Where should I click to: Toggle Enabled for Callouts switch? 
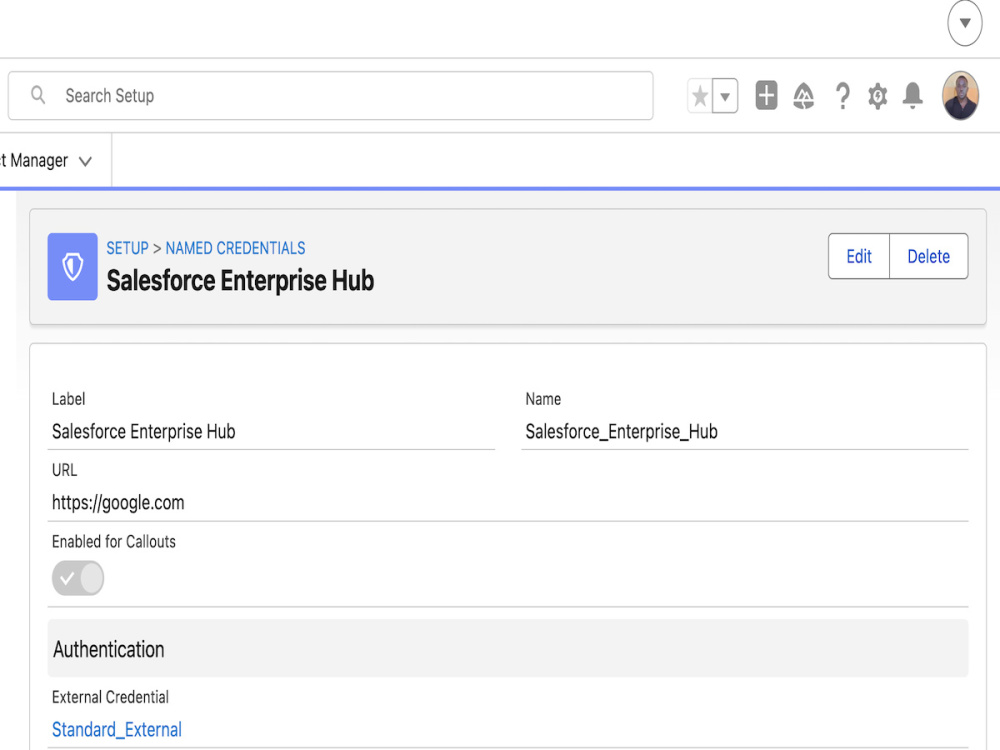pyautogui.click(x=78, y=578)
